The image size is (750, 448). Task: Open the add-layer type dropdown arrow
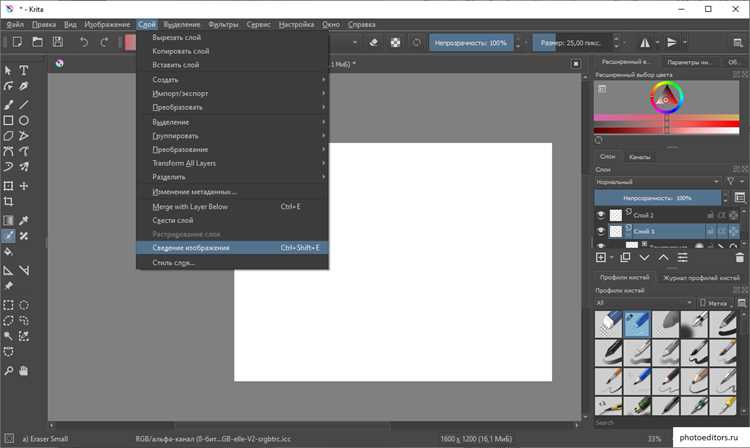(612, 258)
